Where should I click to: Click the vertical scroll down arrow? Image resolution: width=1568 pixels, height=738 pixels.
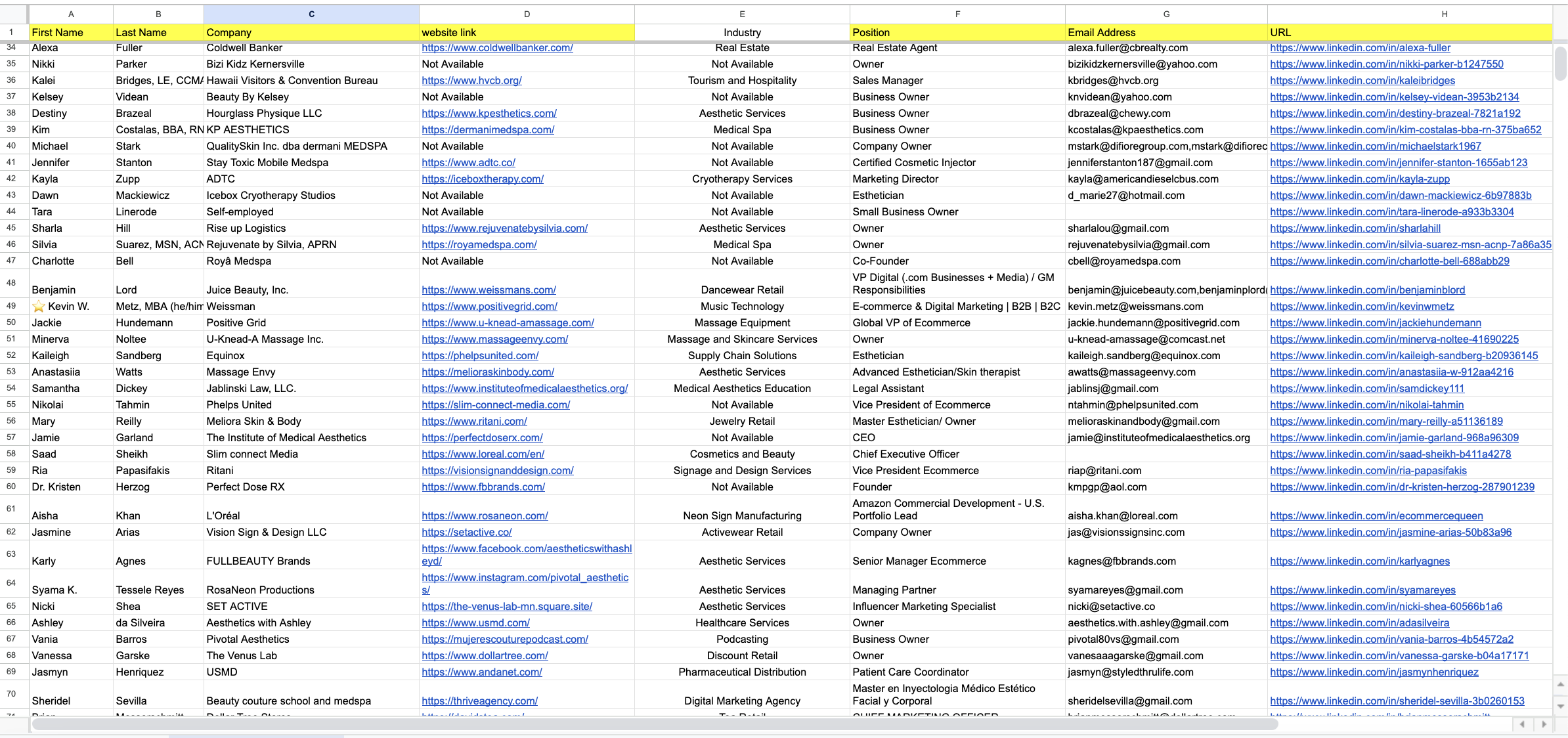(1561, 706)
